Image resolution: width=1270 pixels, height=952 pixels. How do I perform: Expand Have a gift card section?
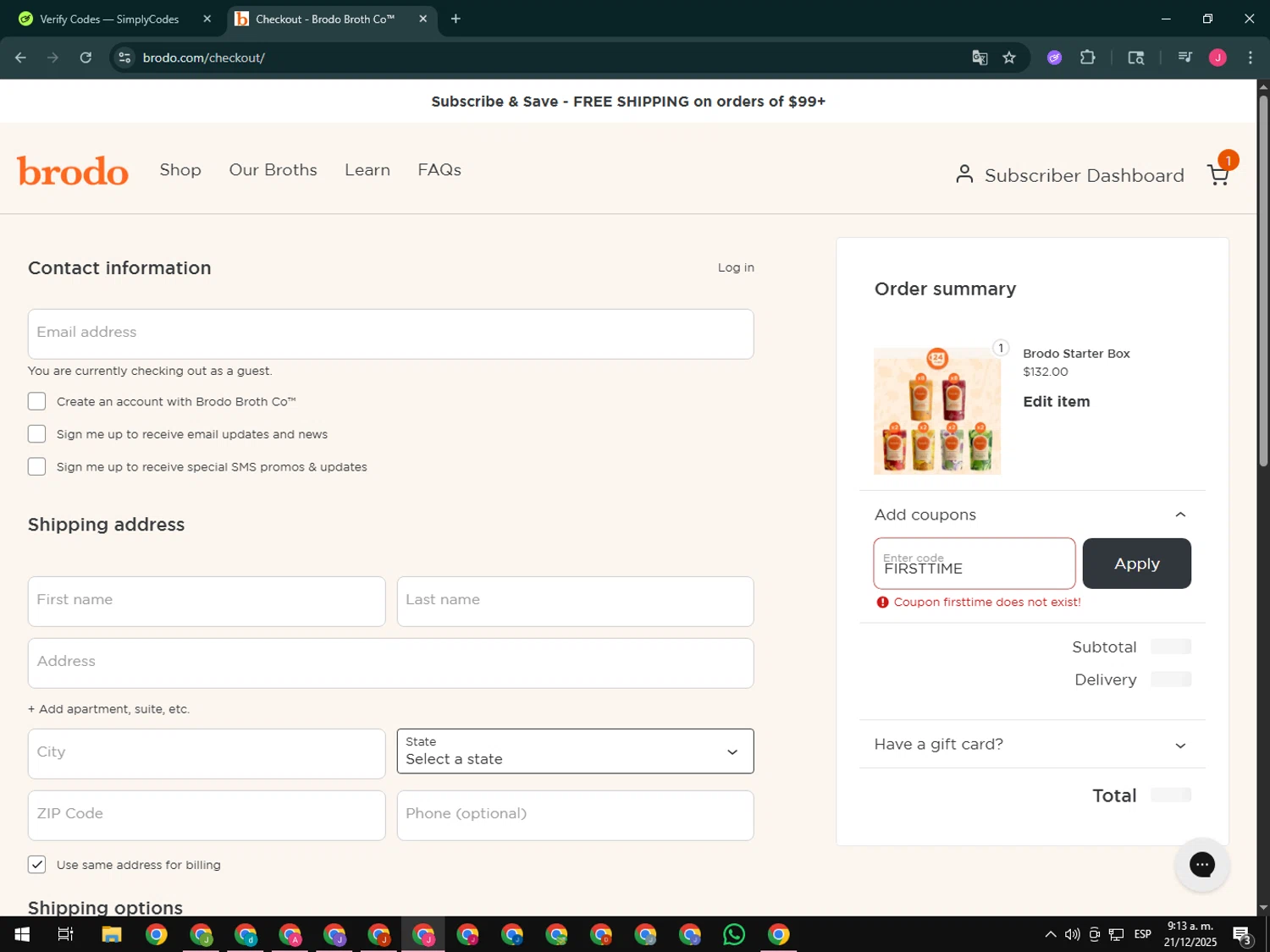[1030, 744]
